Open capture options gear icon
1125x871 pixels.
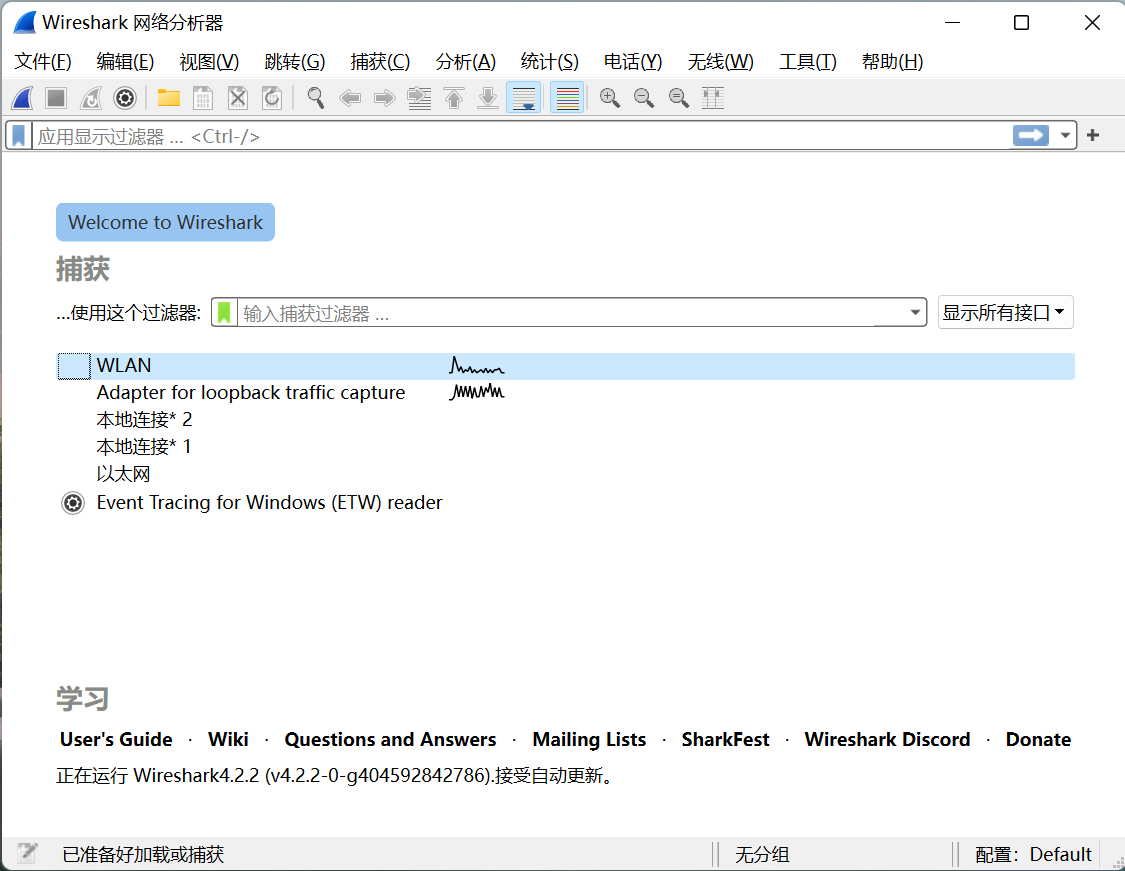tap(125, 98)
